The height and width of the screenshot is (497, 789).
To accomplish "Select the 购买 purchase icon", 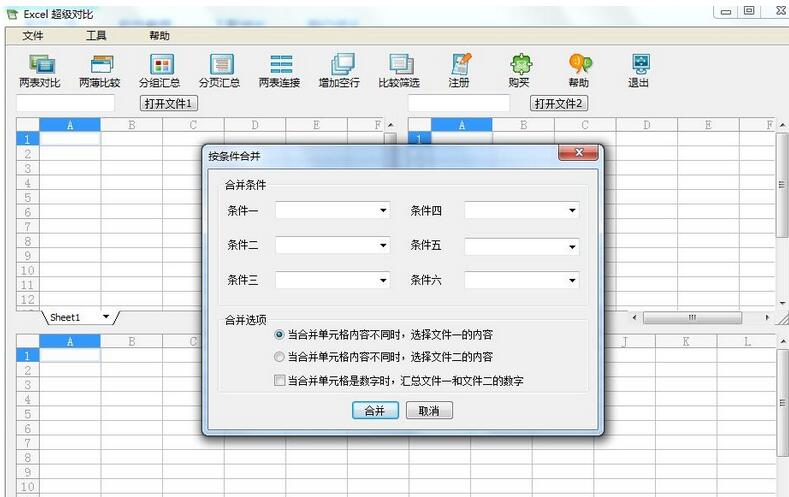I will [x=519, y=71].
